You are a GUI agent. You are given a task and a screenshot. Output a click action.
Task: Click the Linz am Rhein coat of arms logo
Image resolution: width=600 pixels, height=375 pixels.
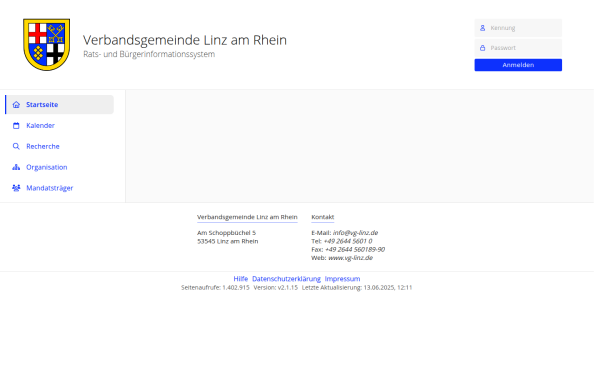47,45
